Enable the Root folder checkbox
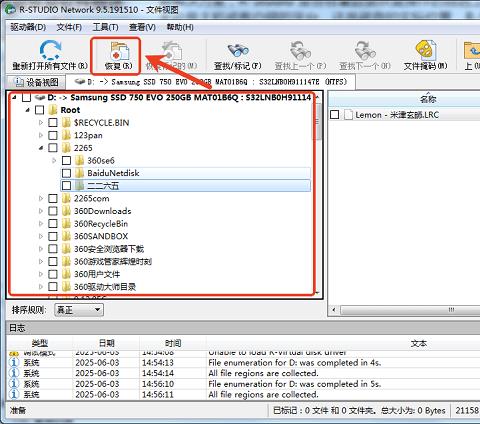The height and width of the screenshot is (424, 480). (x=40, y=110)
